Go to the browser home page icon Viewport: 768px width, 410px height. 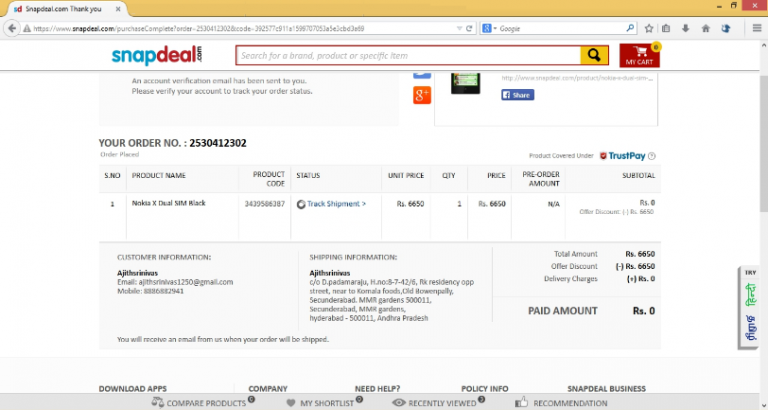(x=706, y=28)
